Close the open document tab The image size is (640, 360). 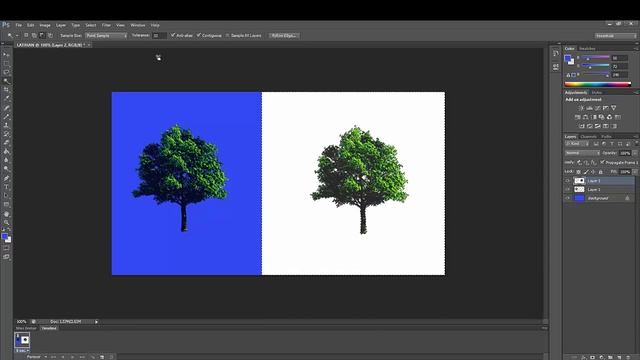tap(89, 45)
